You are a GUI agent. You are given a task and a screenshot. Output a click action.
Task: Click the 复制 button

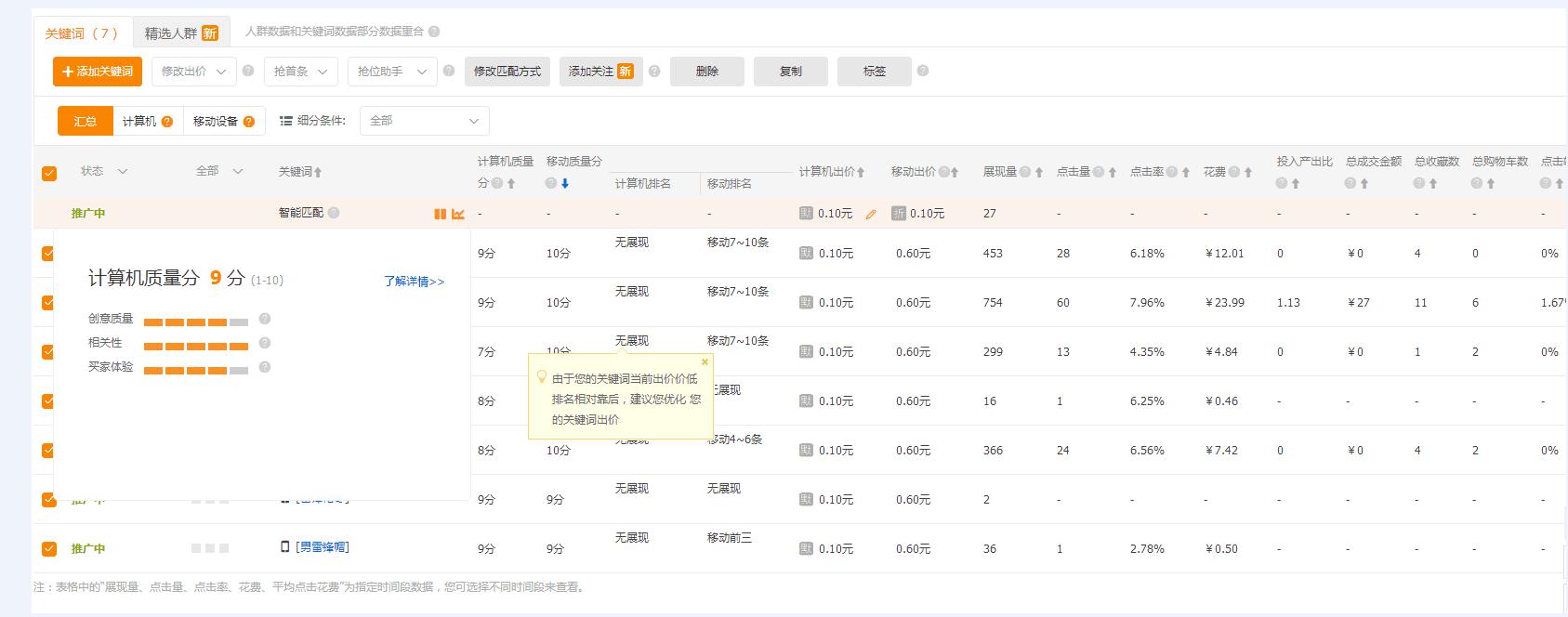791,72
